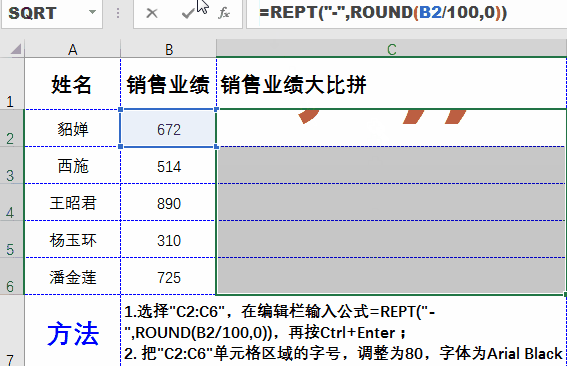
Task: Select column C header
Action: tap(392, 49)
